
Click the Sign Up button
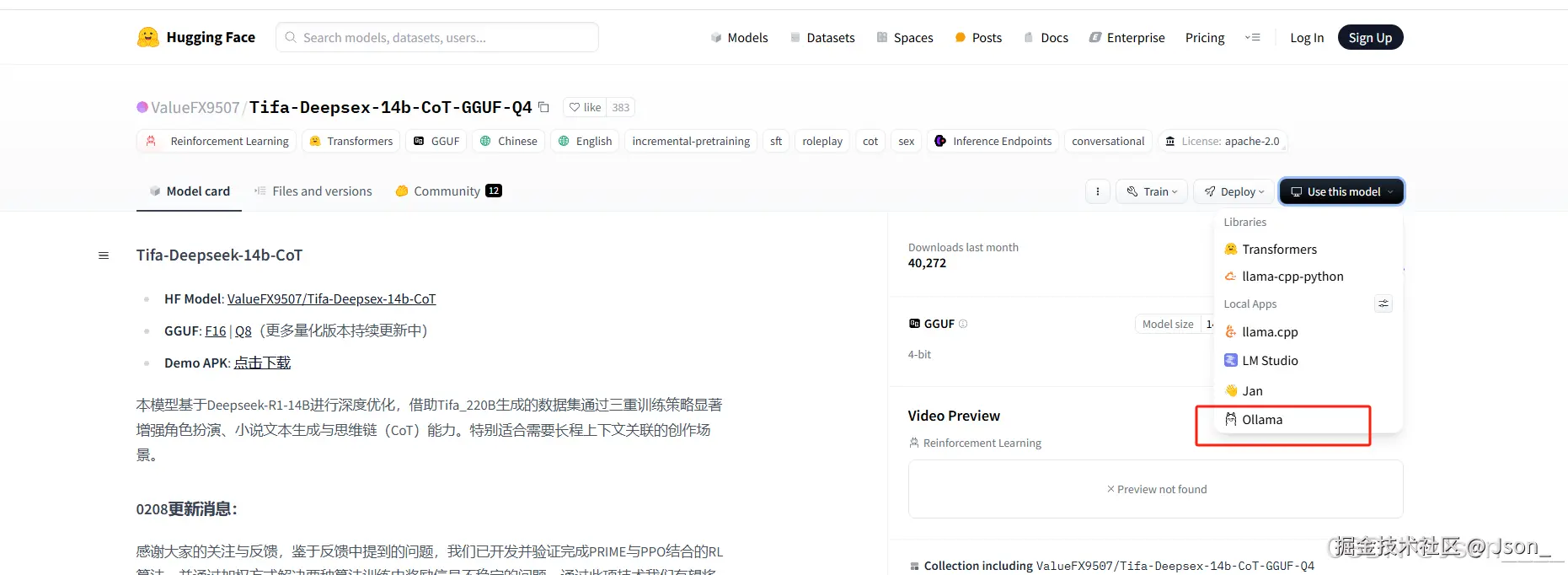tap(1370, 37)
